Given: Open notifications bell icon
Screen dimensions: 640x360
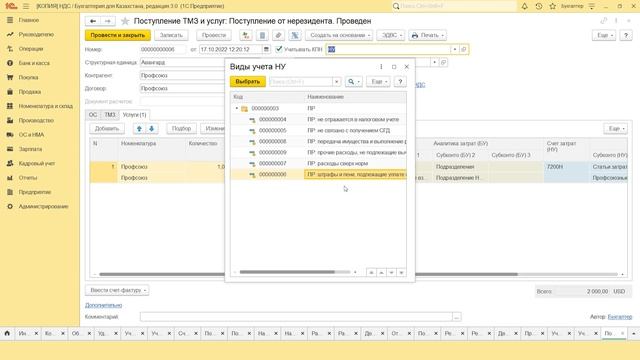Looking at the screenshot, I should [524, 6].
